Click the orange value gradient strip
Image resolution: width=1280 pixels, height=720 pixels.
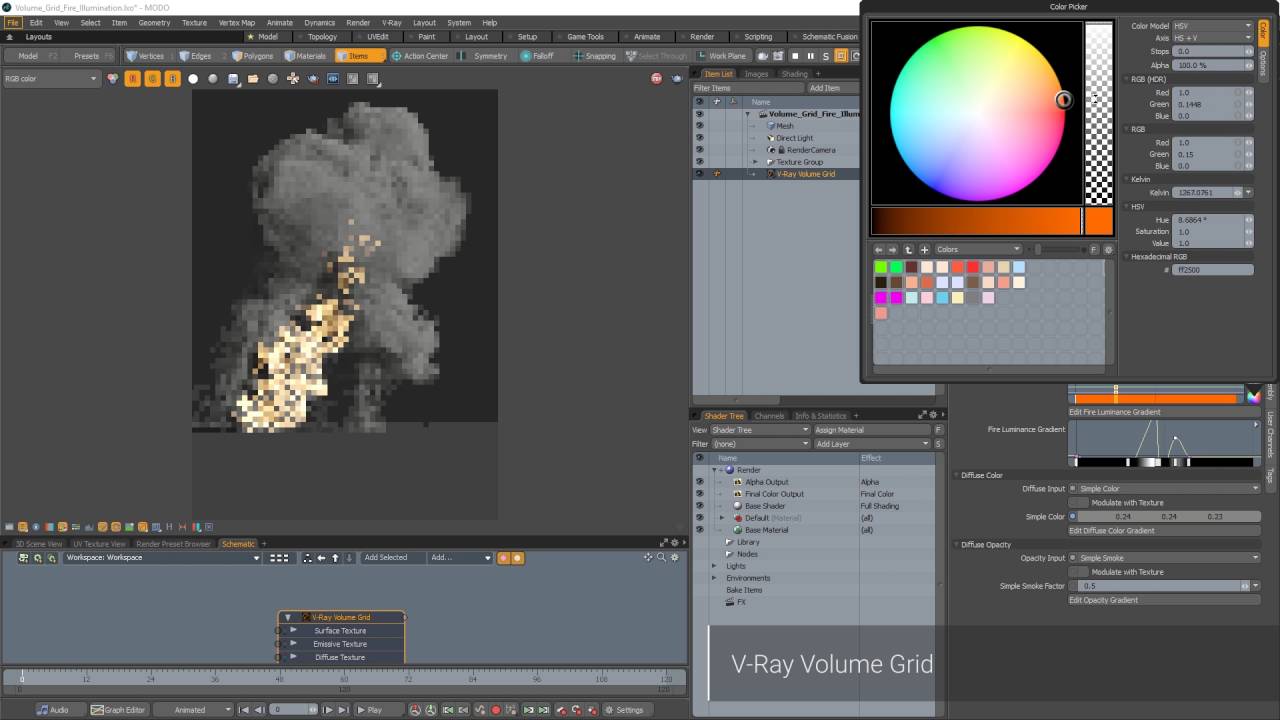point(976,221)
